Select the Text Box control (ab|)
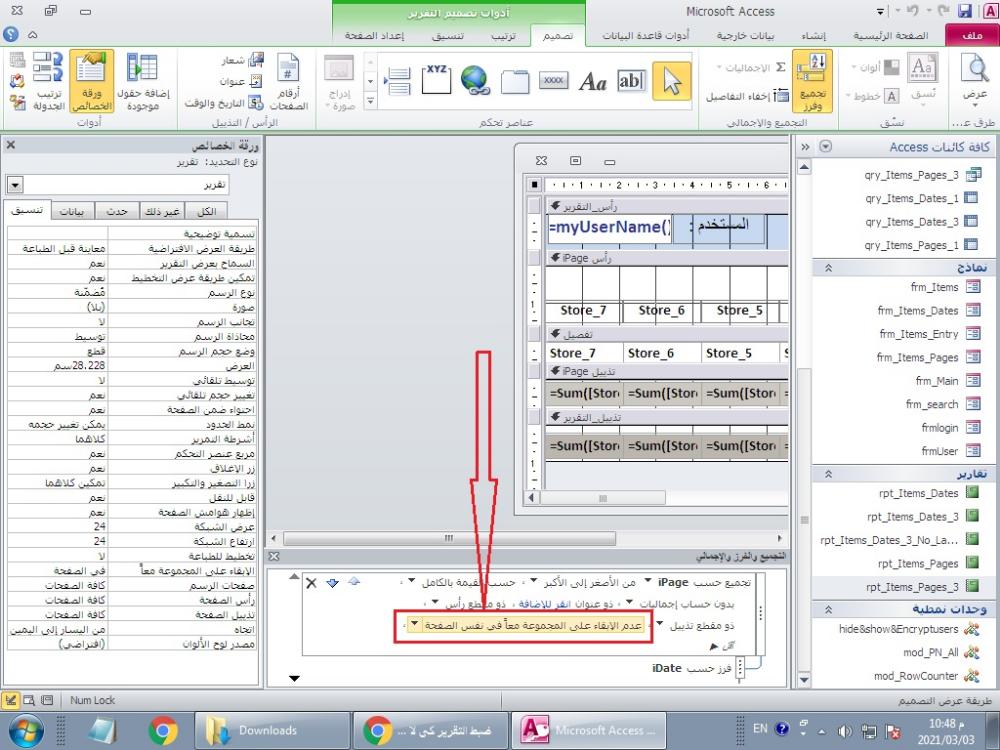Image resolution: width=1000 pixels, height=750 pixels. tap(631, 80)
